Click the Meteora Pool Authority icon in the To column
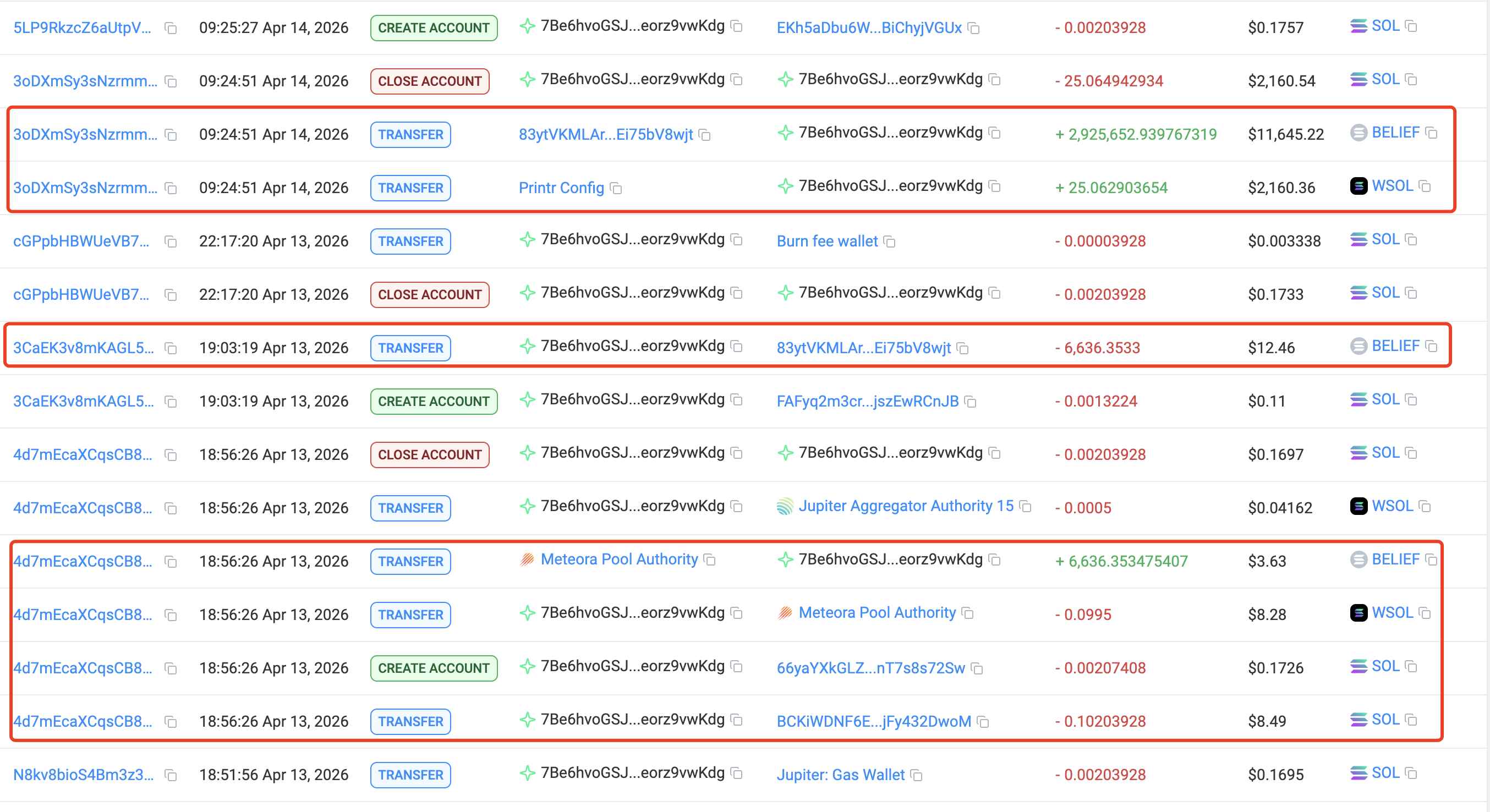 [x=785, y=613]
